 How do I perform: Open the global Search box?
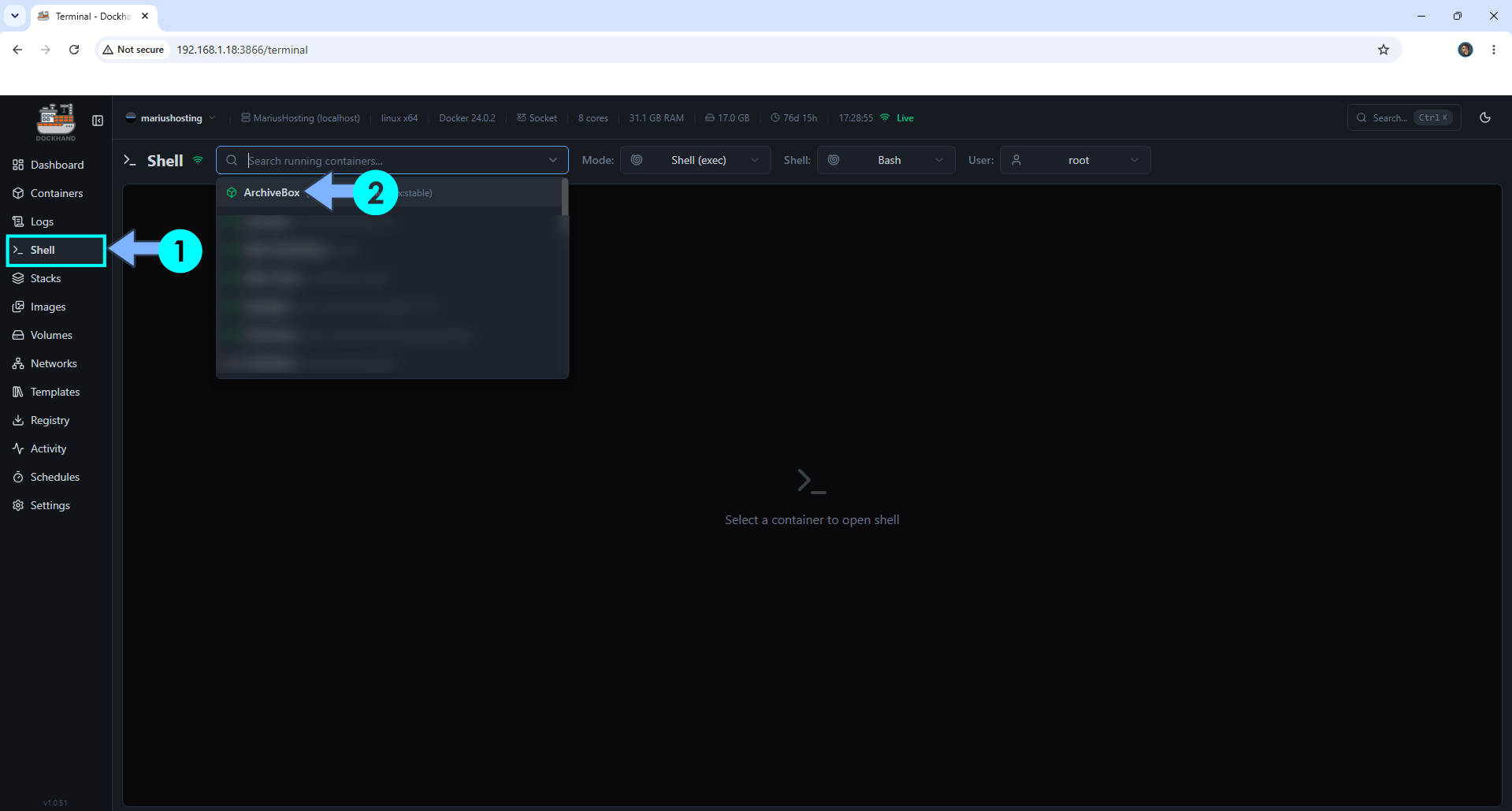(1404, 117)
